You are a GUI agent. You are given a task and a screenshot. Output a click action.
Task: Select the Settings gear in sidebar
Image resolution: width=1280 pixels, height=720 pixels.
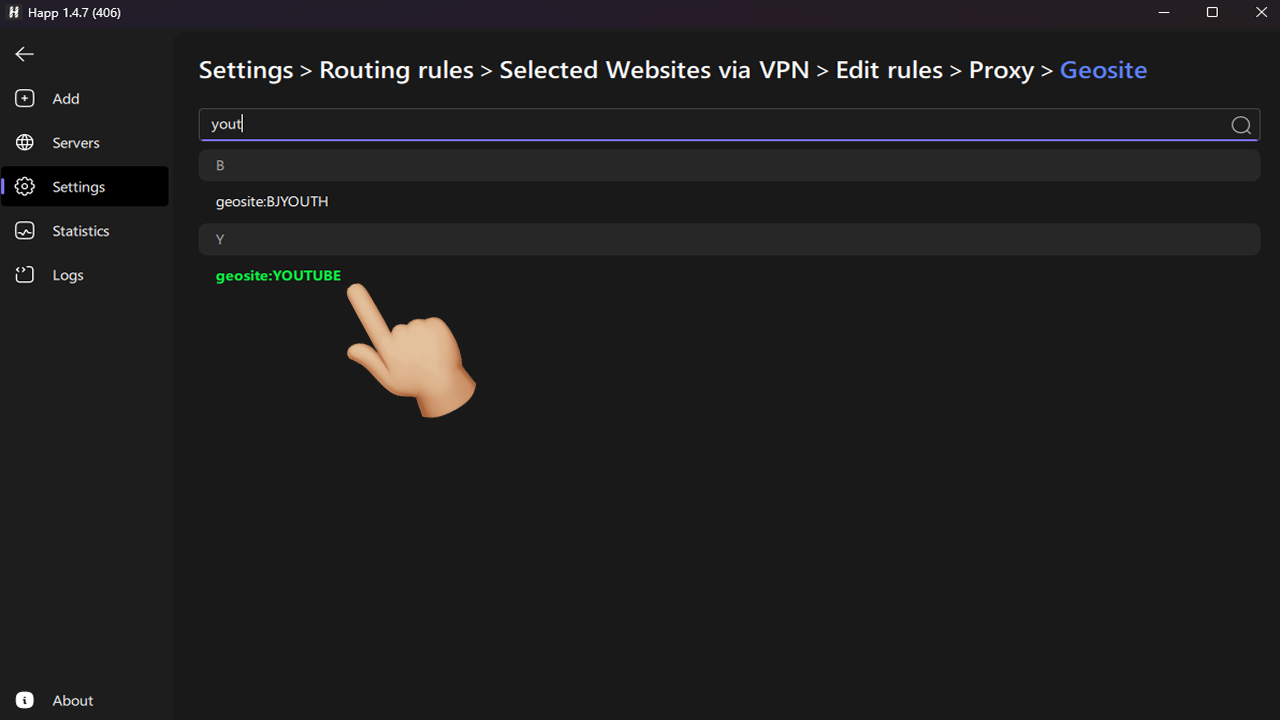pyautogui.click(x=25, y=187)
